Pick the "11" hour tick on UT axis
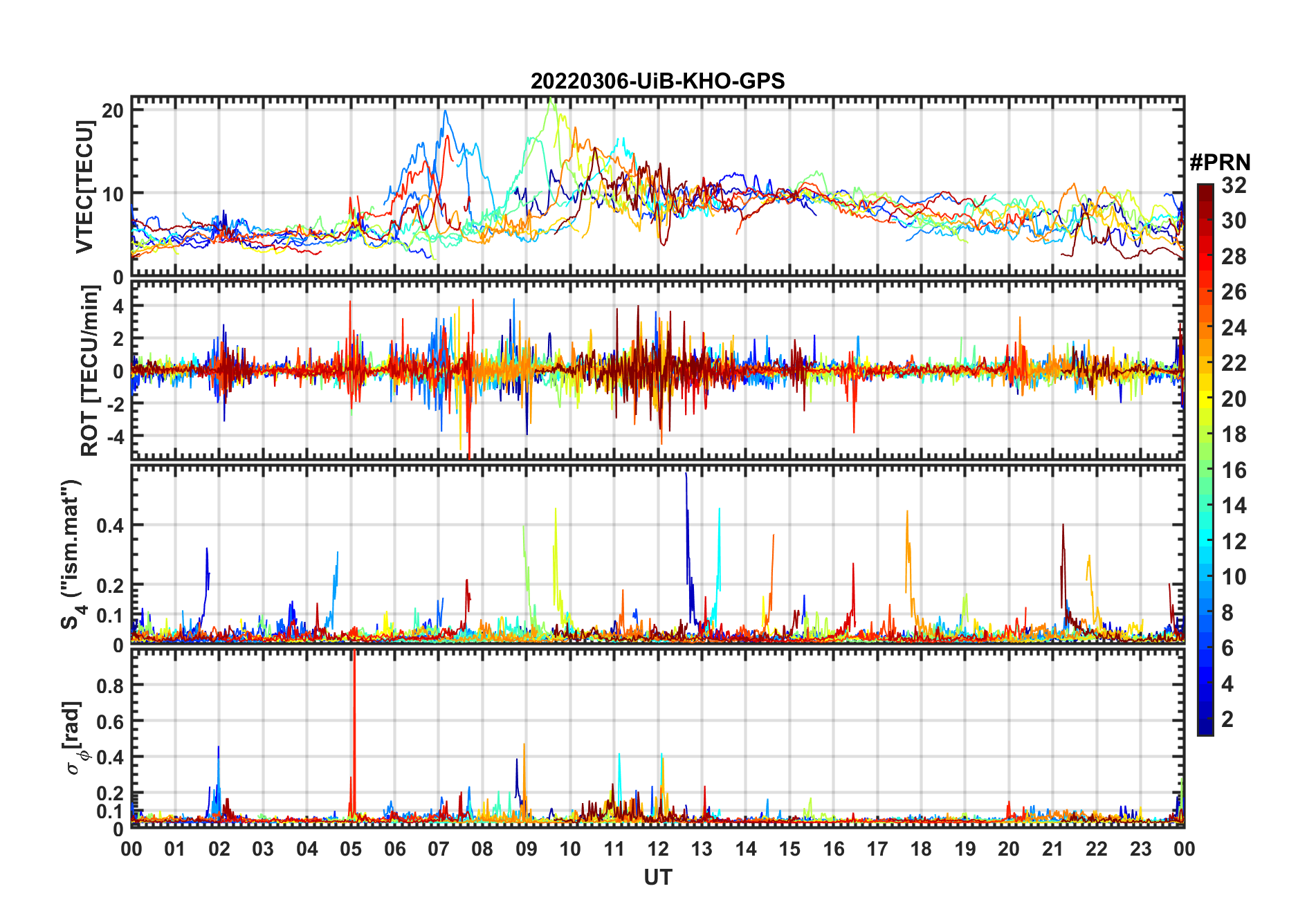The image size is (1316, 920). tap(614, 849)
